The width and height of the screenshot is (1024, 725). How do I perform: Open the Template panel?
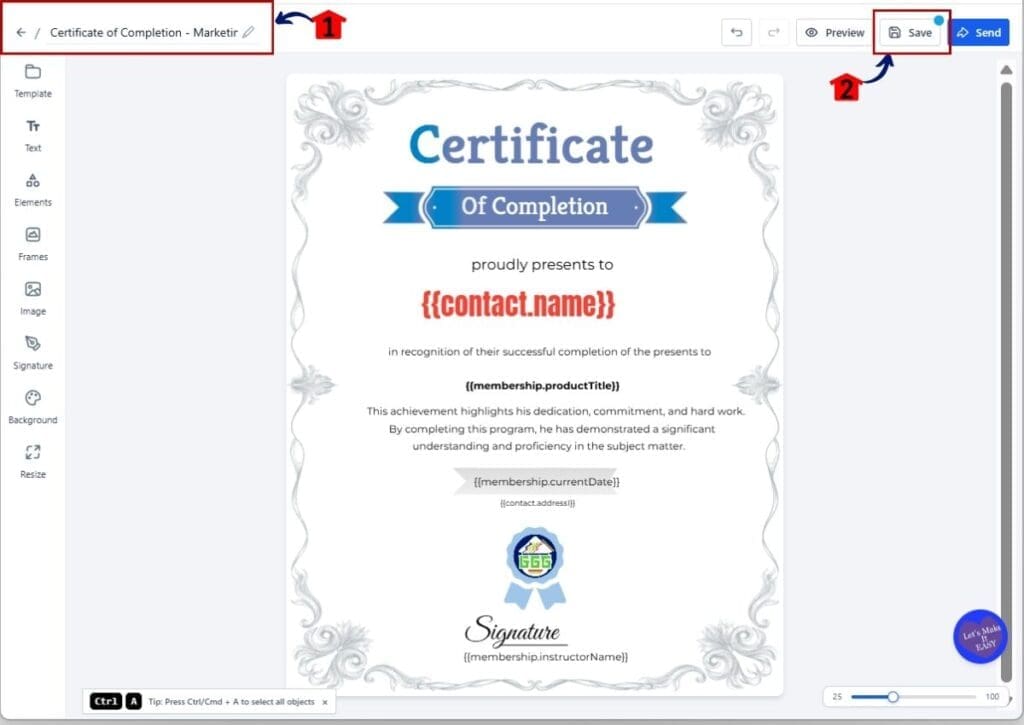(x=33, y=82)
